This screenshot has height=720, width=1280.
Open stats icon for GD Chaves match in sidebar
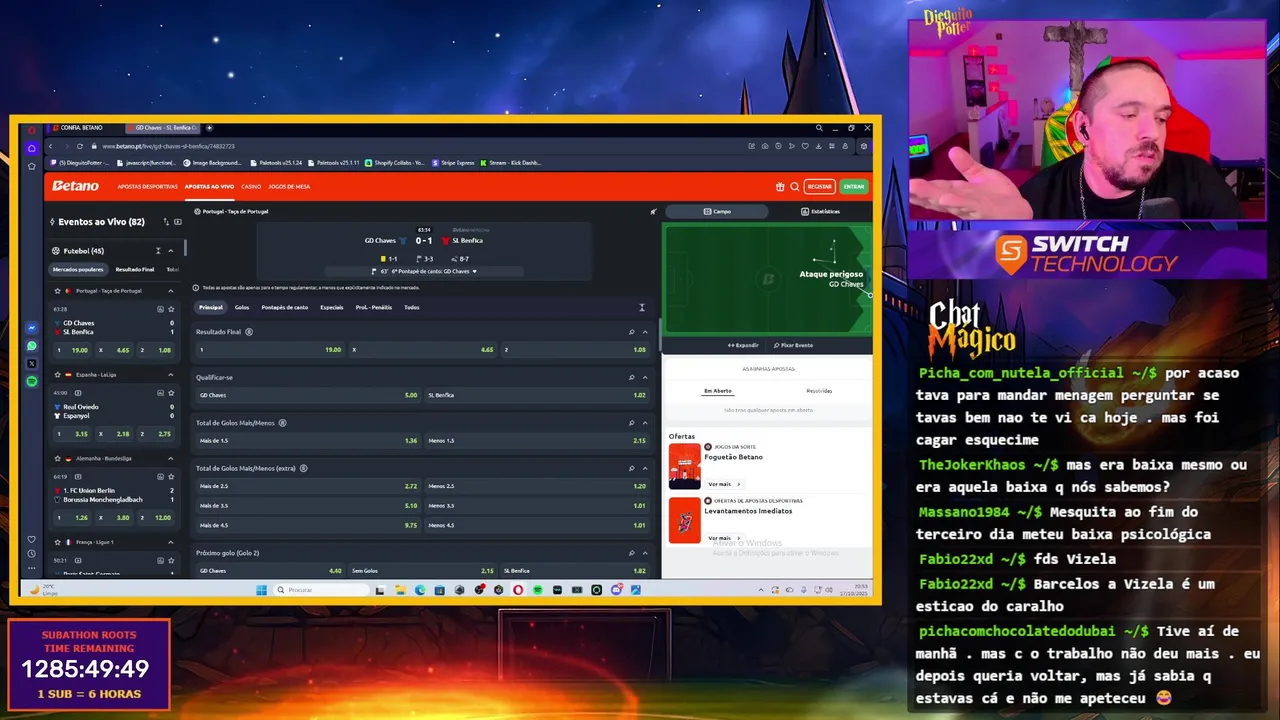160,309
